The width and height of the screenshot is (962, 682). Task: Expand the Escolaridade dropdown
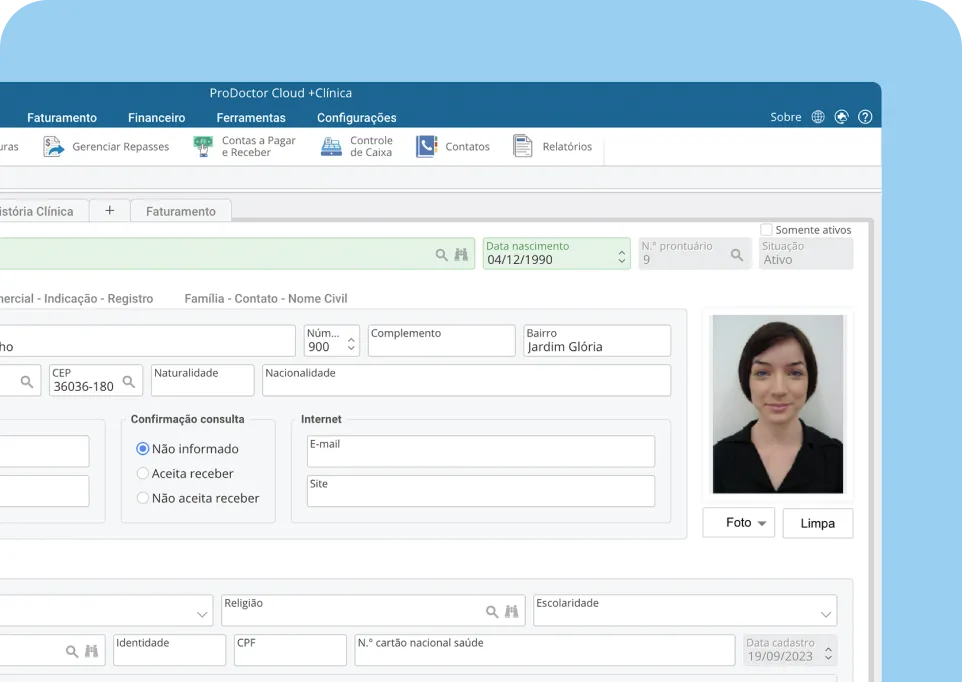click(826, 614)
